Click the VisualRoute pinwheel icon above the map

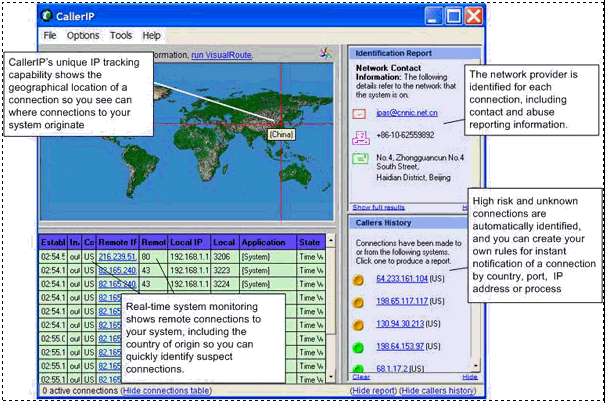pyautogui.click(x=326, y=53)
